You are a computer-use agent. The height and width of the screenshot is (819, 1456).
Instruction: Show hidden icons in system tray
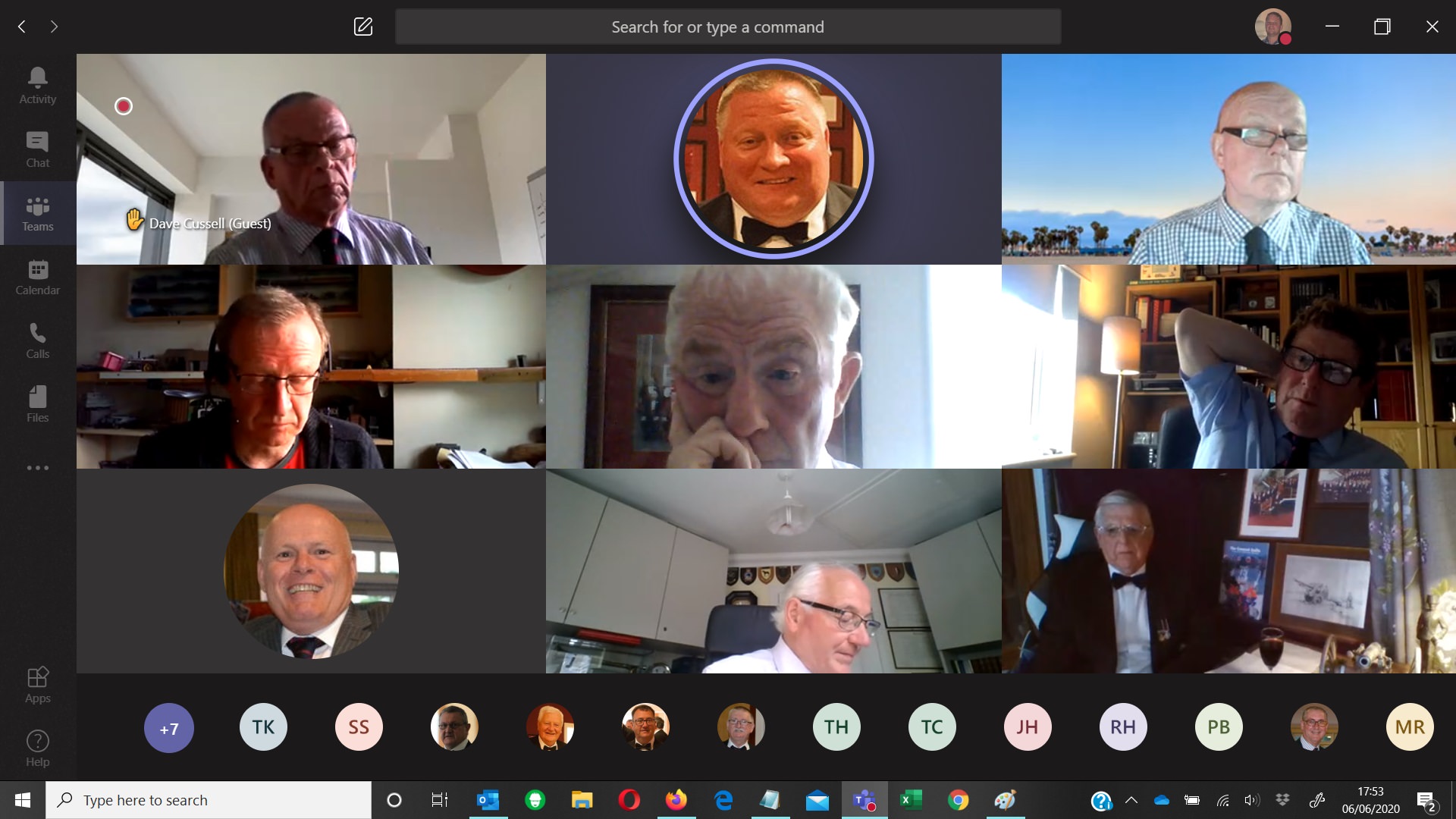[x=1131, y=800]
